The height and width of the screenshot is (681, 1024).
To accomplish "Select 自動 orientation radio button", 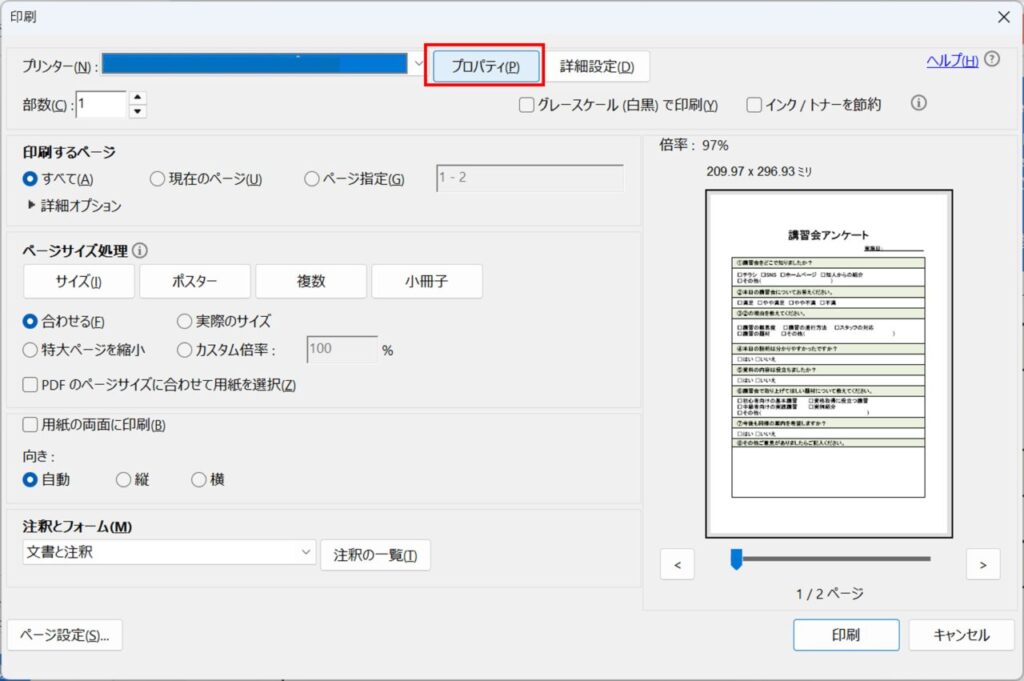I will tap(29, 479).
